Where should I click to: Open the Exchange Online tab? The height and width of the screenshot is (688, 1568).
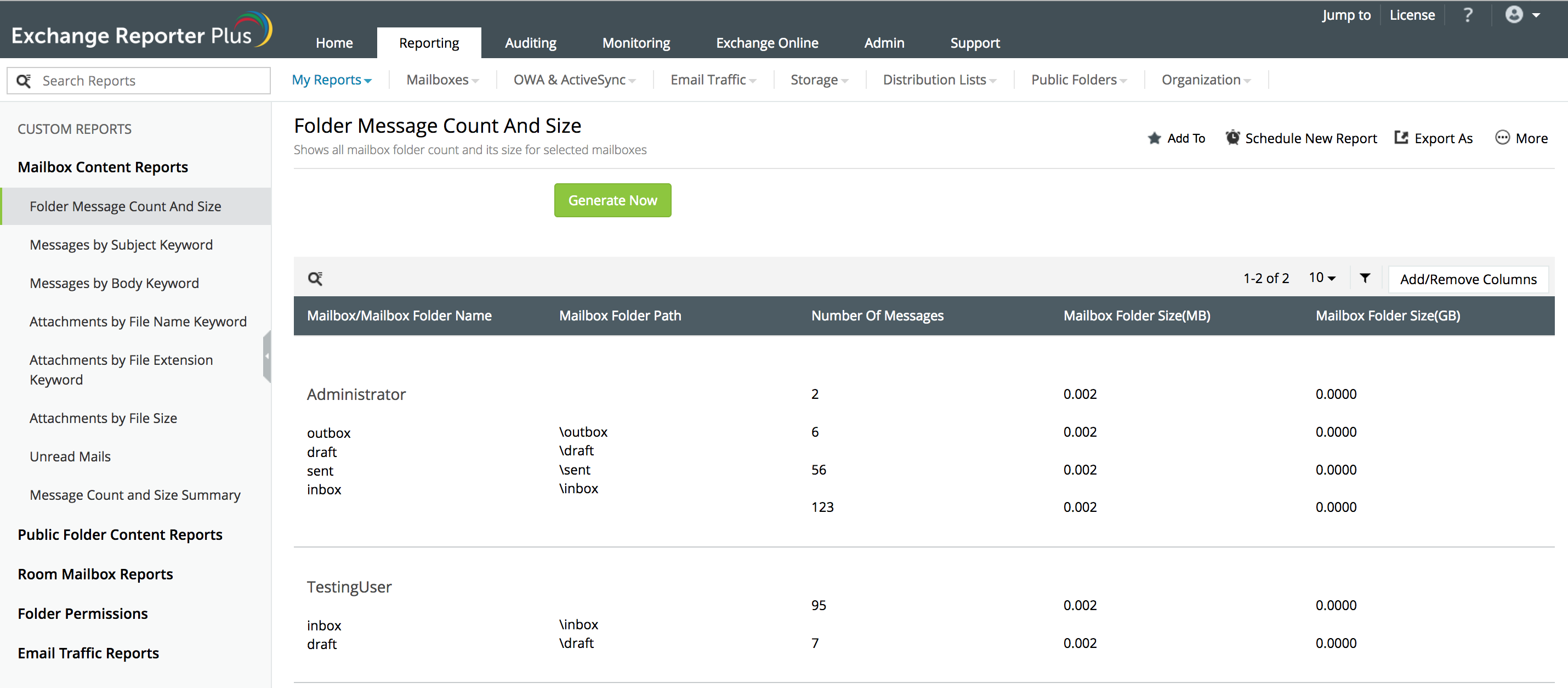(766, 43)
